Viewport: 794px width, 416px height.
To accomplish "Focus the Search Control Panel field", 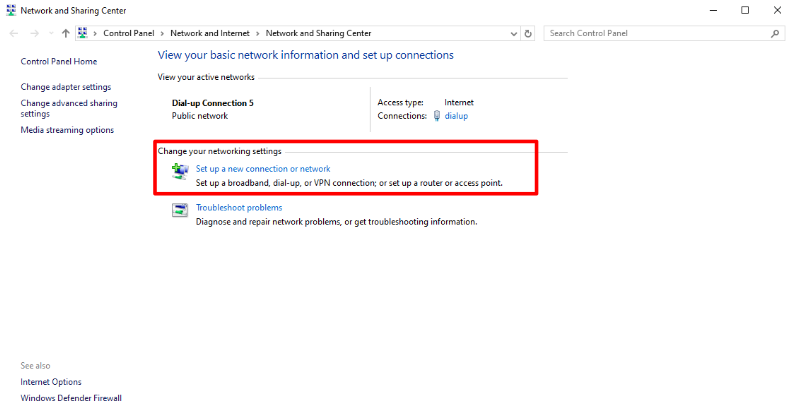I will [x=664, y=33].
